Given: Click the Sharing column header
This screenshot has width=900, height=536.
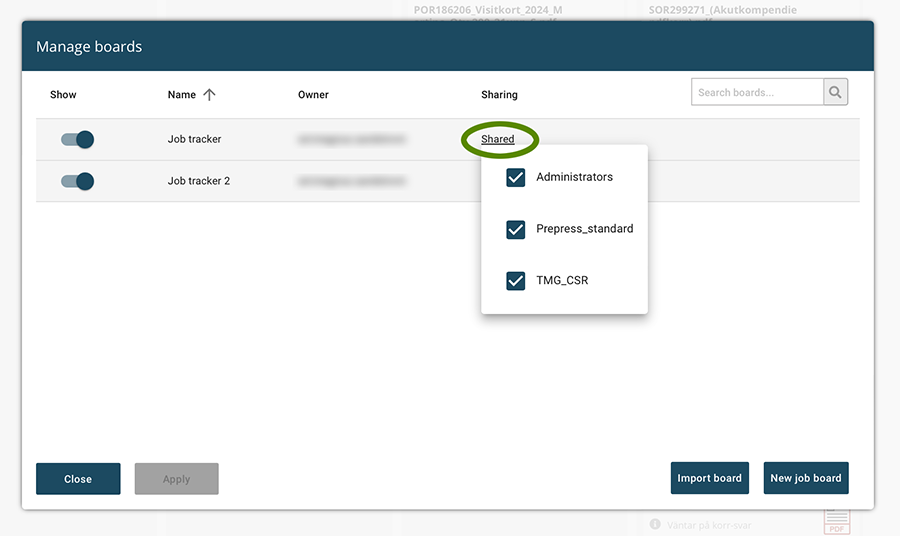Looking at the screenshot, I should coord(499,95).
